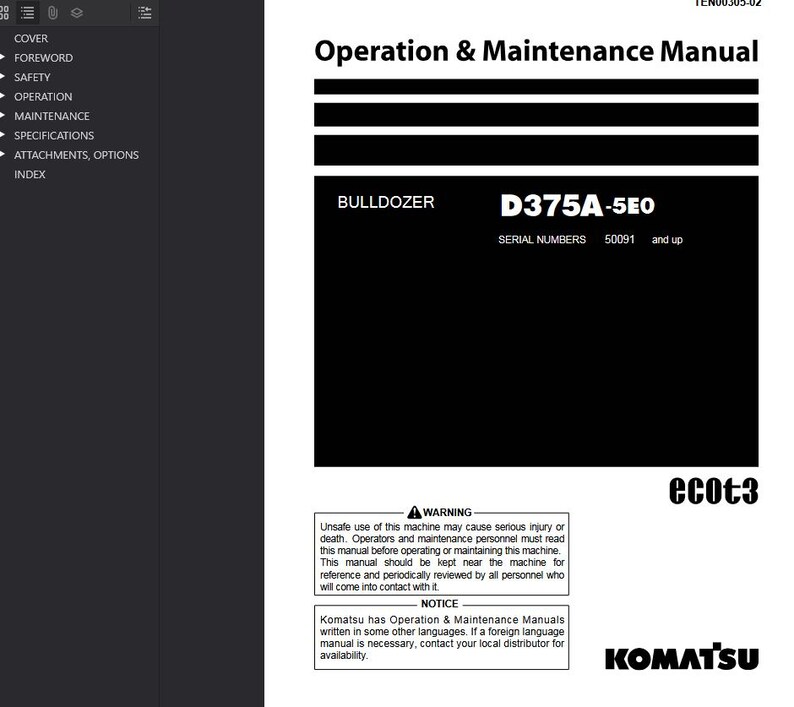Go to the FOREWORD outline entry
This screenshot has height=707, width=794.
click(x=44, y=58)
